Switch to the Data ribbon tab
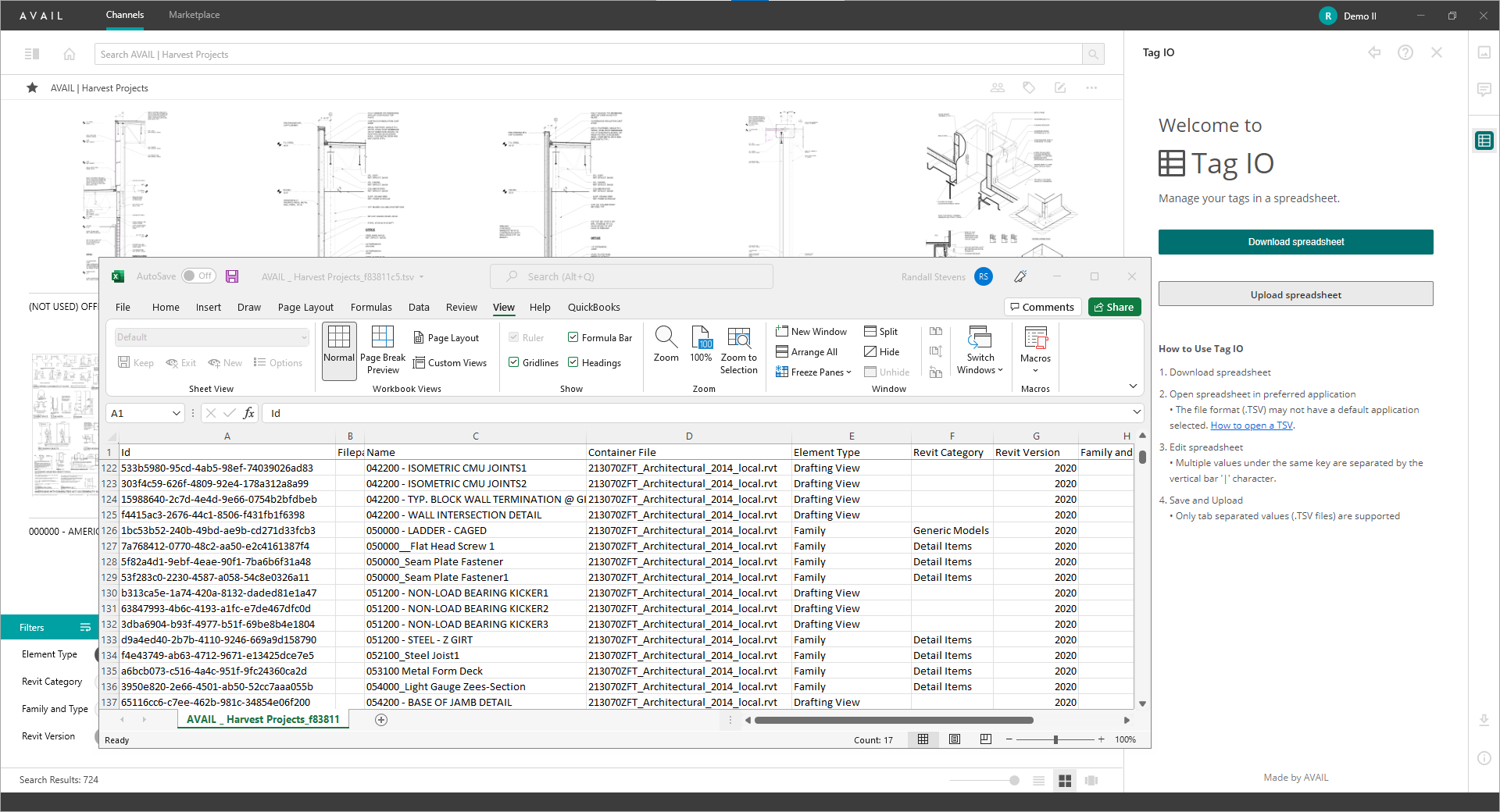 pyautogui.click(x=419, y=307)
